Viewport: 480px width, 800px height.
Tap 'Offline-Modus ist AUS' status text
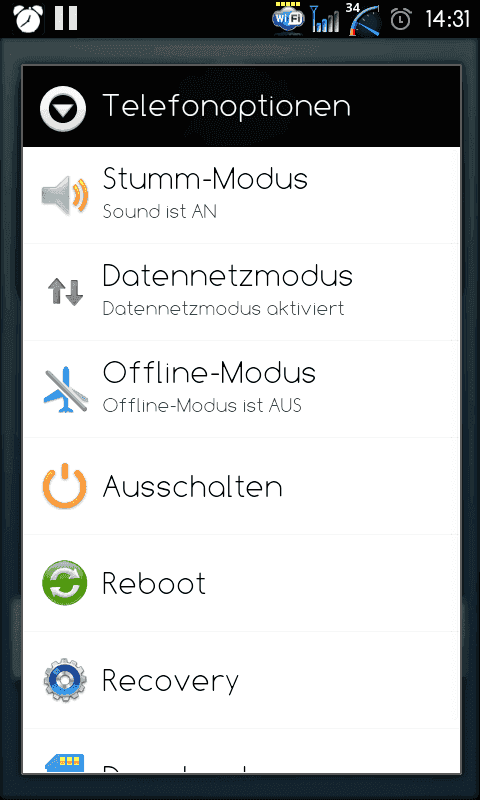(x=202, y=406)
